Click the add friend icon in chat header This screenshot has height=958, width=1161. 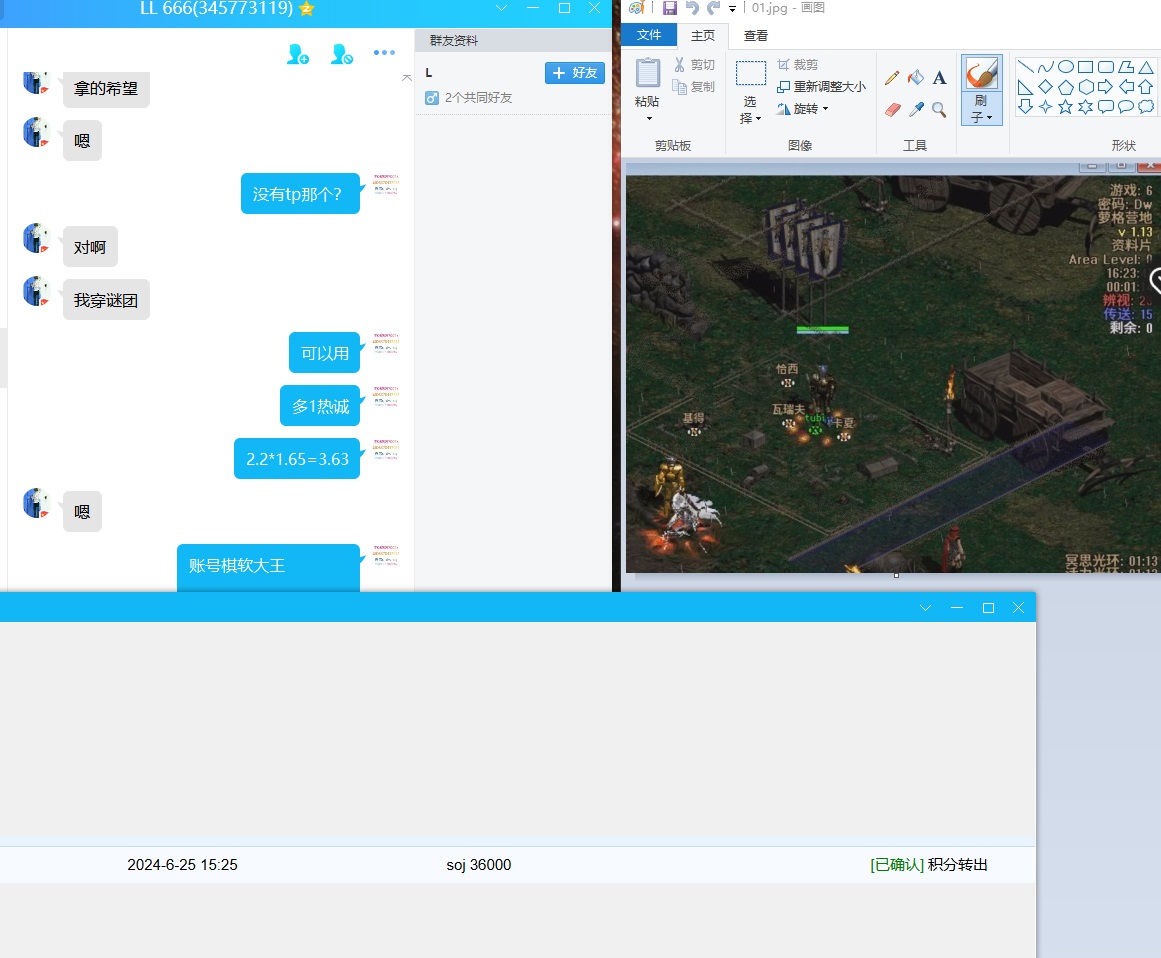click(297, 54)
